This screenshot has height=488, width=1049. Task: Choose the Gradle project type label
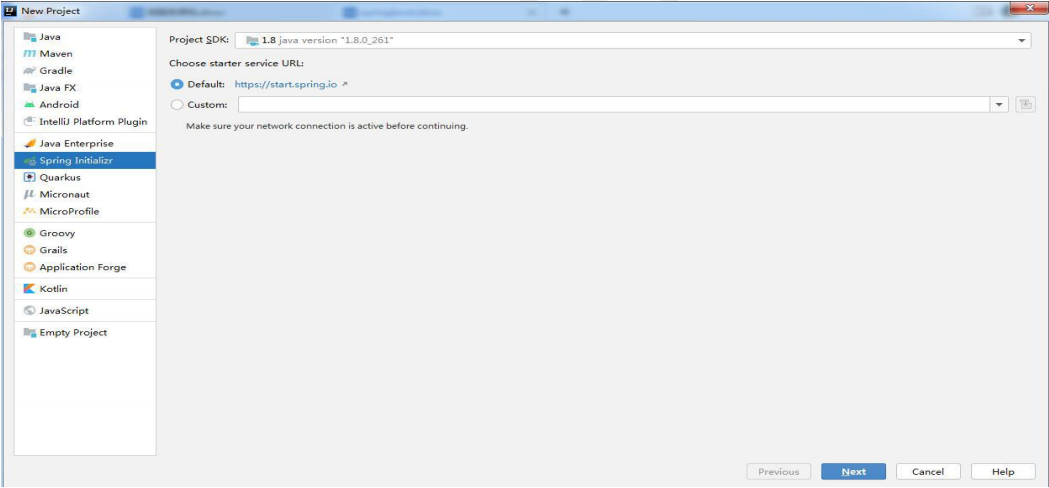pyautogui.click(x=56, y=71)
